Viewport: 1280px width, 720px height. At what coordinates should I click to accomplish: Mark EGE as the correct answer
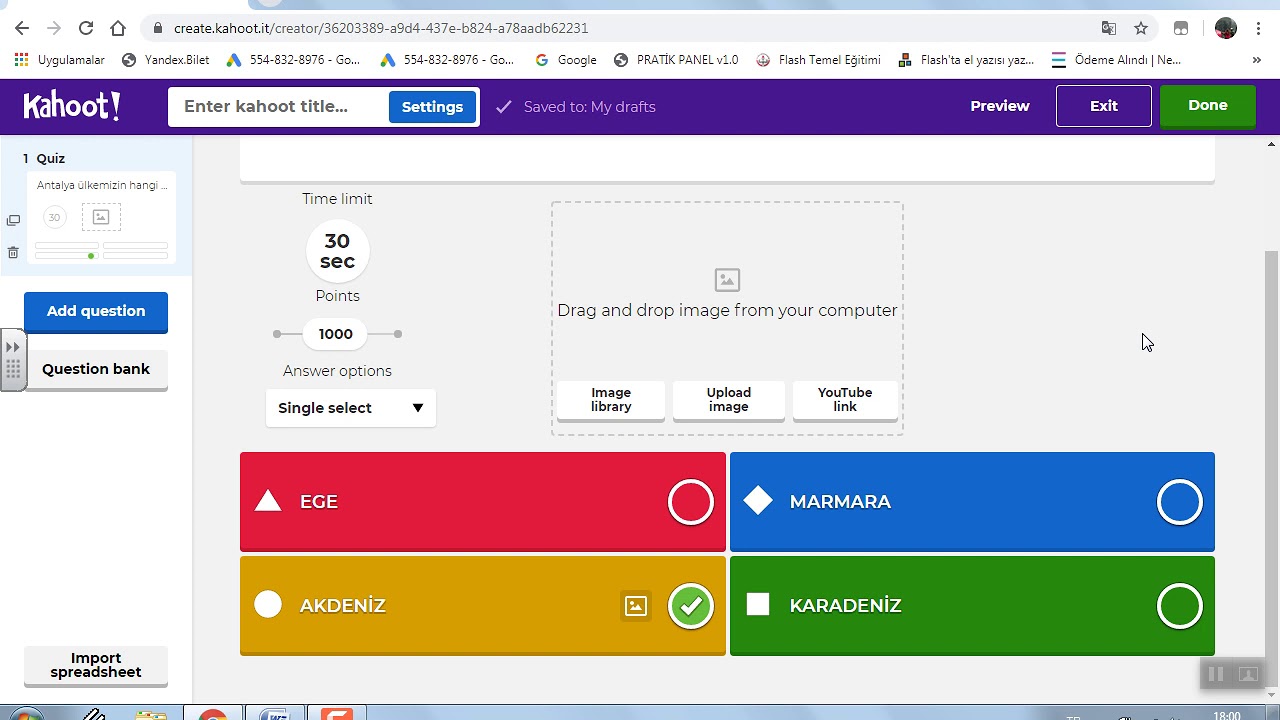tap(691, 502)
